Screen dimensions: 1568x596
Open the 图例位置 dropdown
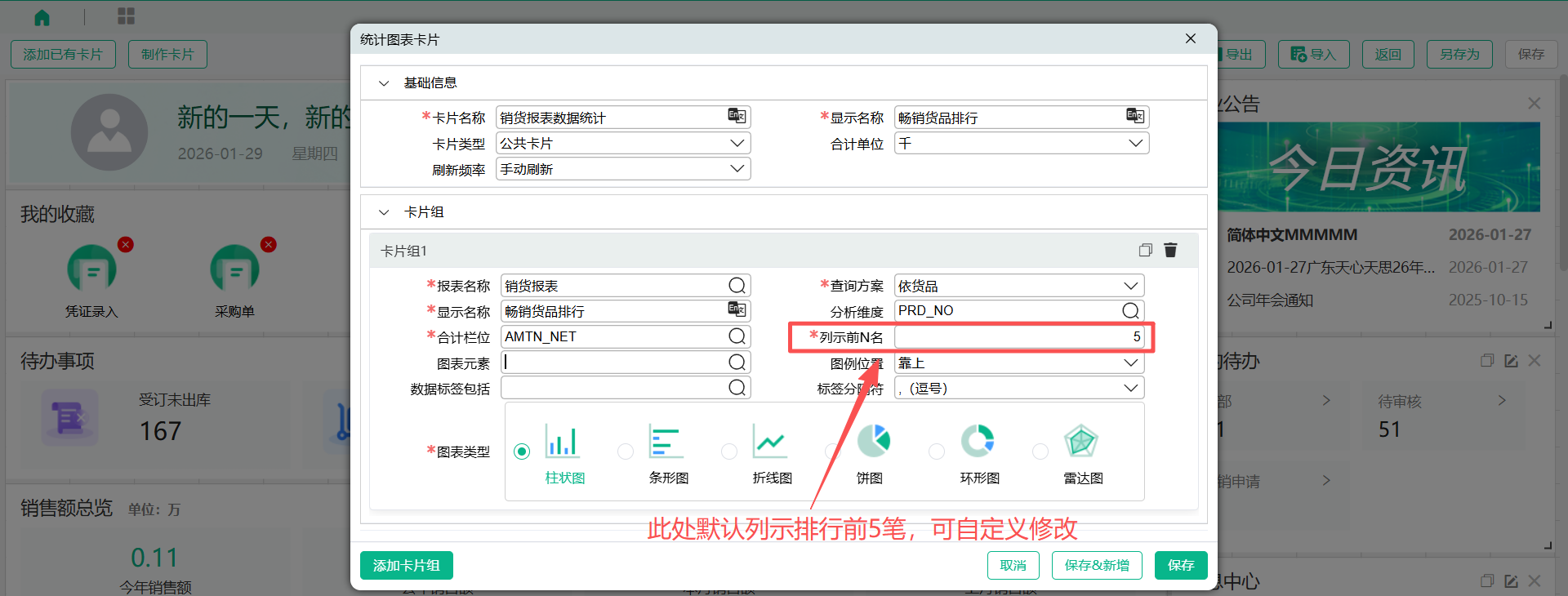click(1130, 362)
